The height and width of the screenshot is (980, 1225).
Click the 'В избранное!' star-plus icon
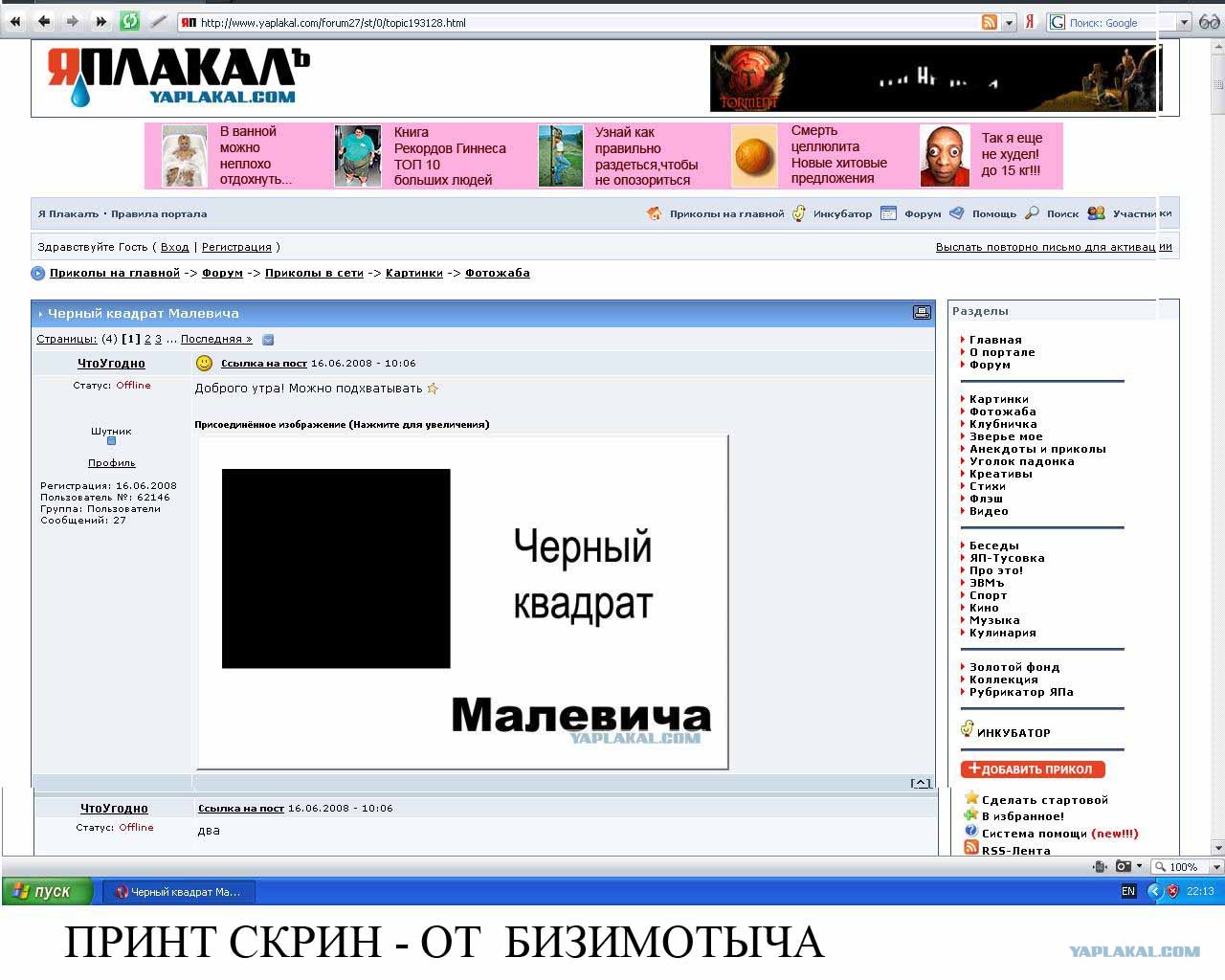[x=971, y=814]
